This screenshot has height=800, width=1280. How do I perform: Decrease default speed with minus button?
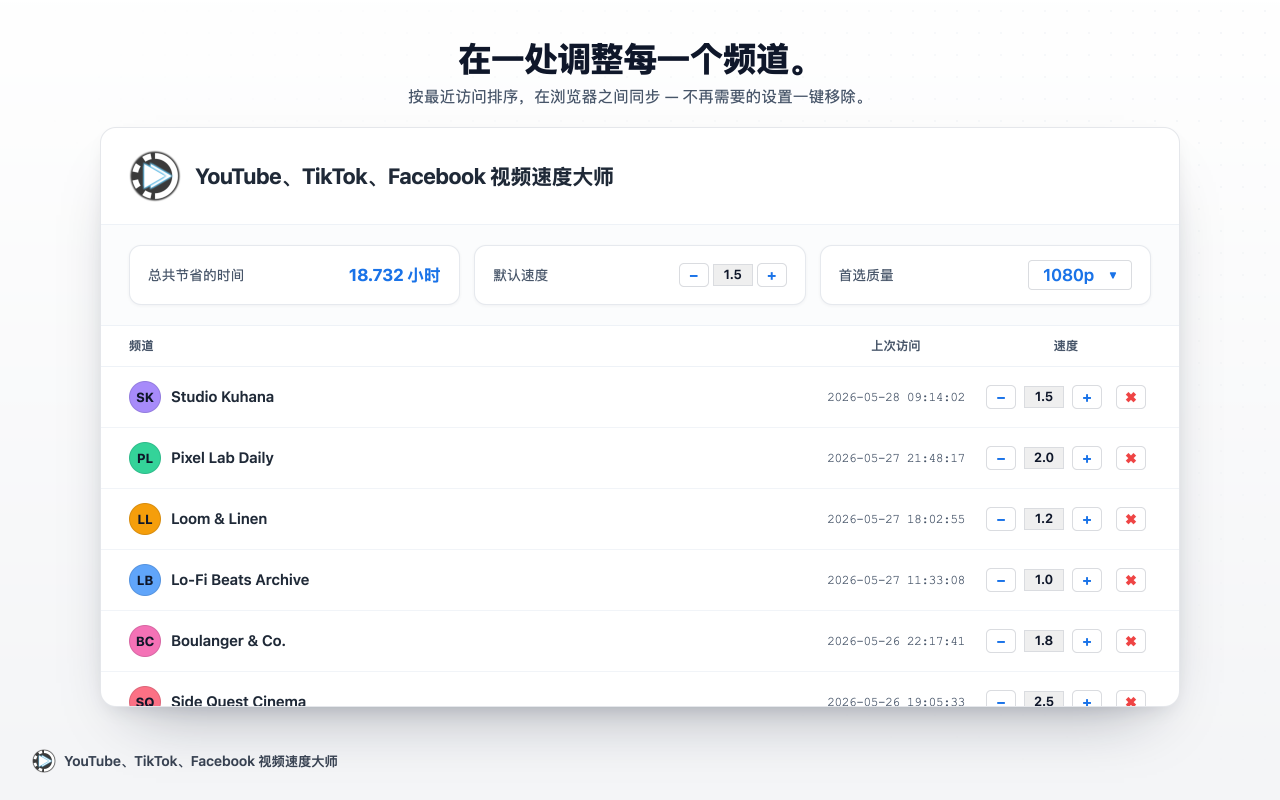click(694, 275)
